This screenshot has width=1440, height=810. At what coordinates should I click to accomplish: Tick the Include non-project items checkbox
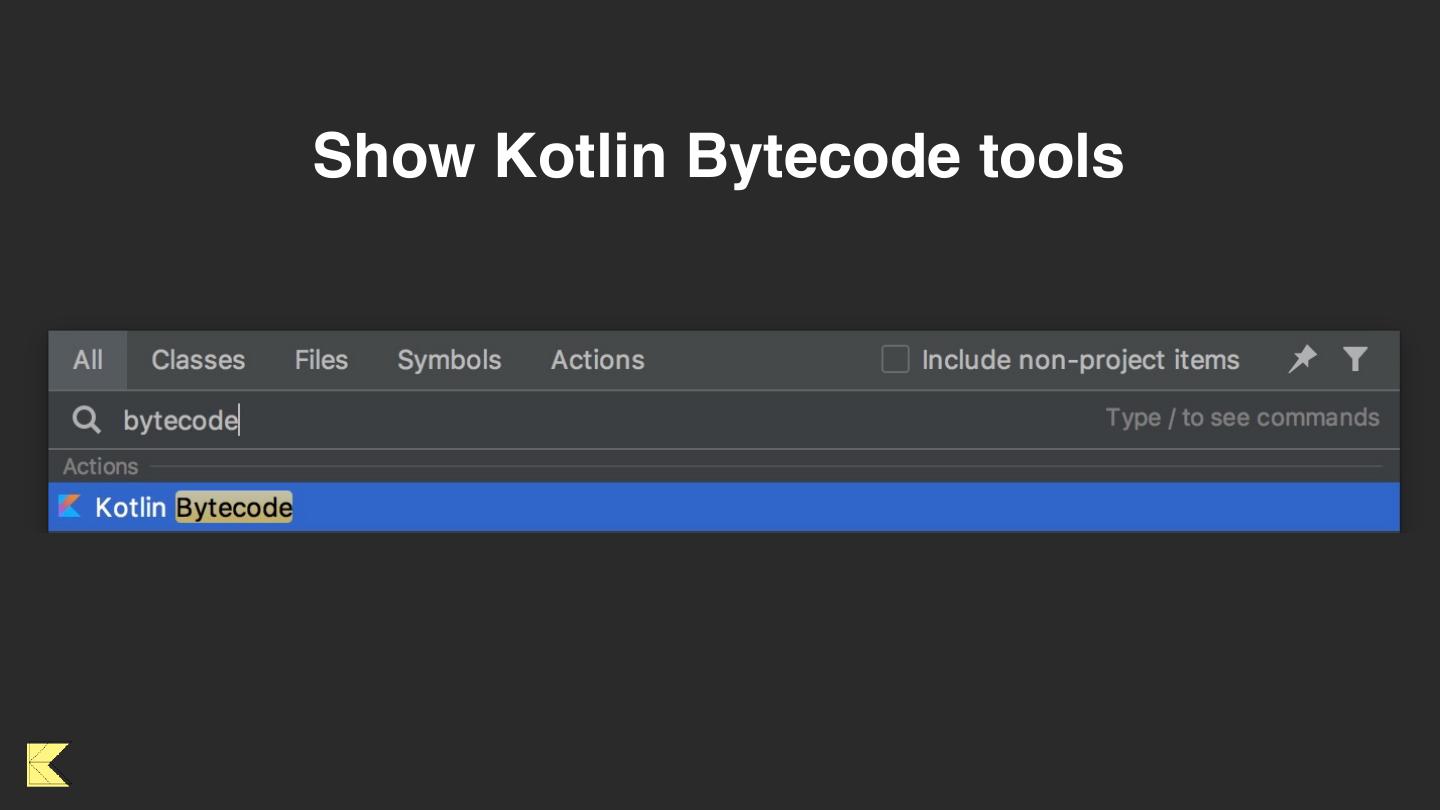[895, 359]
